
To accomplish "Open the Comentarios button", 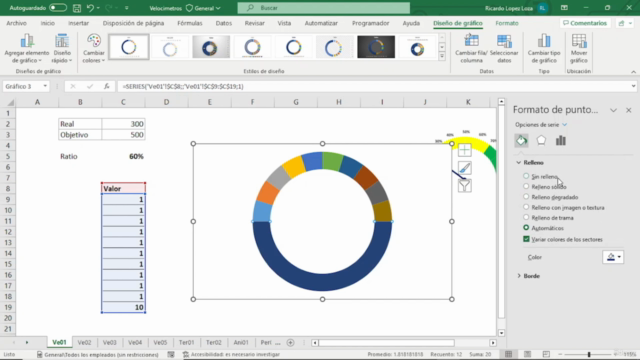I will 585,23.
